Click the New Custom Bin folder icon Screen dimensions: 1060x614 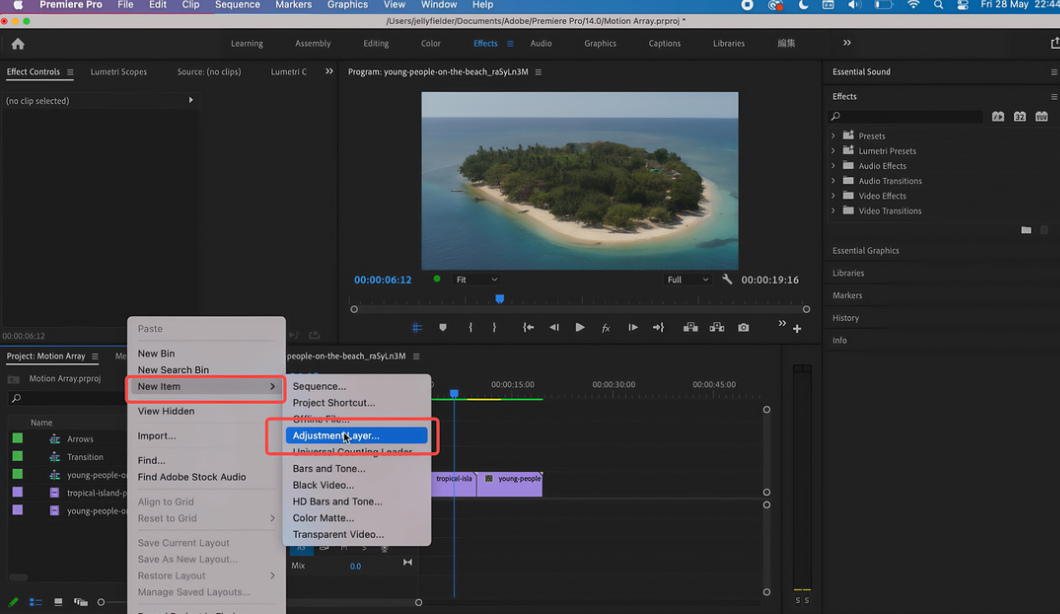[1026, 230]
